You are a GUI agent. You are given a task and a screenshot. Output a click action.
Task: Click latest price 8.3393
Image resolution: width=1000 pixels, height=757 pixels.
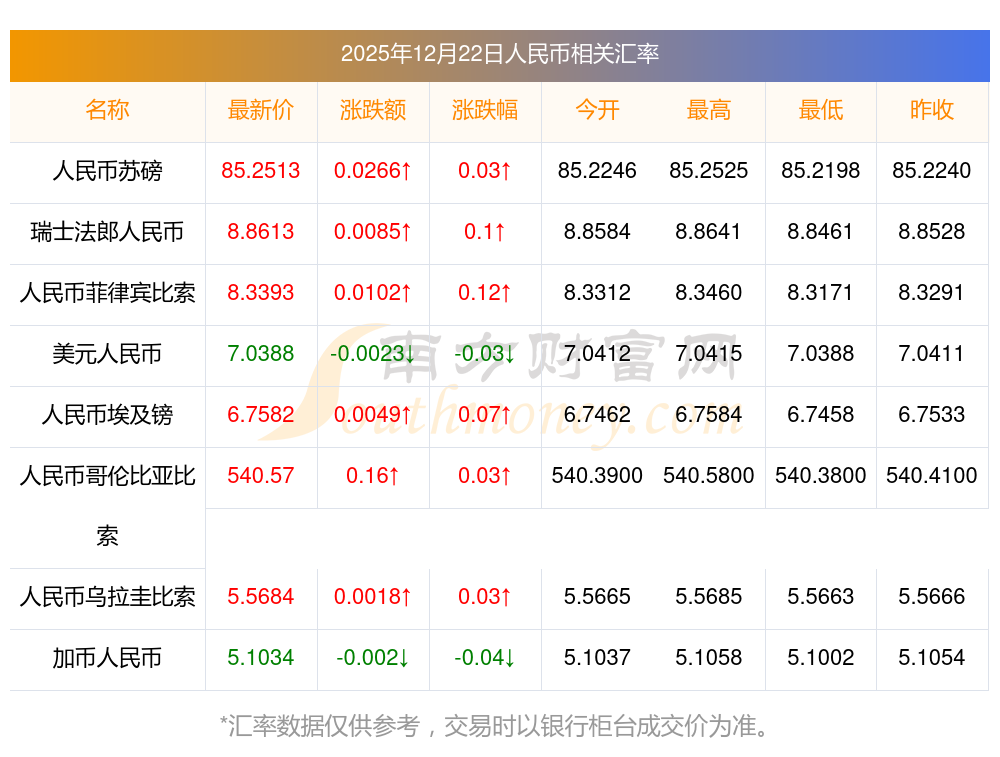click(261, 292)
